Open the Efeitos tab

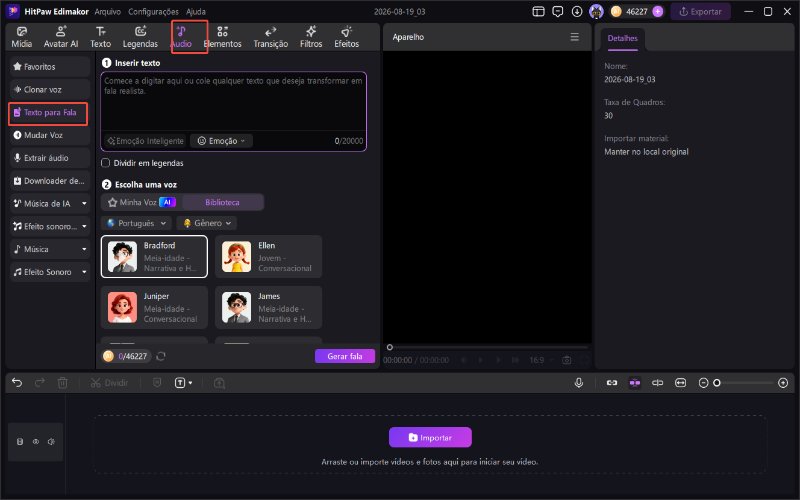346,37
